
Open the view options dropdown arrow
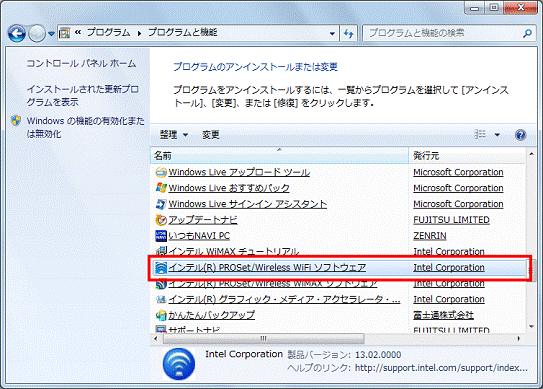[x=497, y=135]
